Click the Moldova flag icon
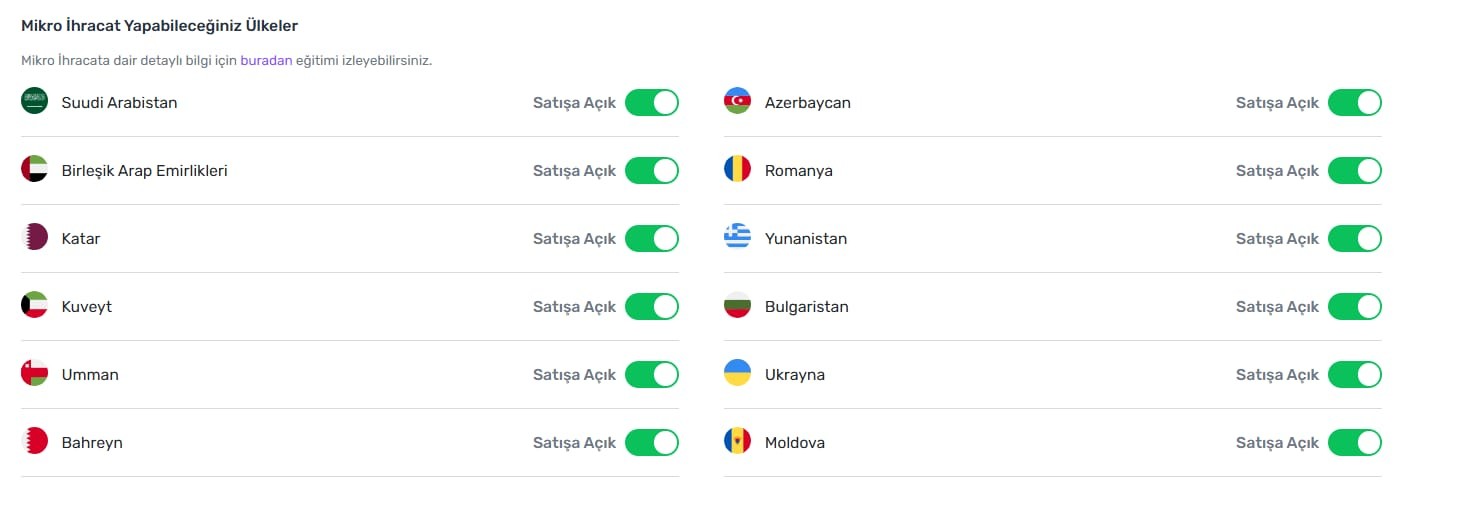 737,441
